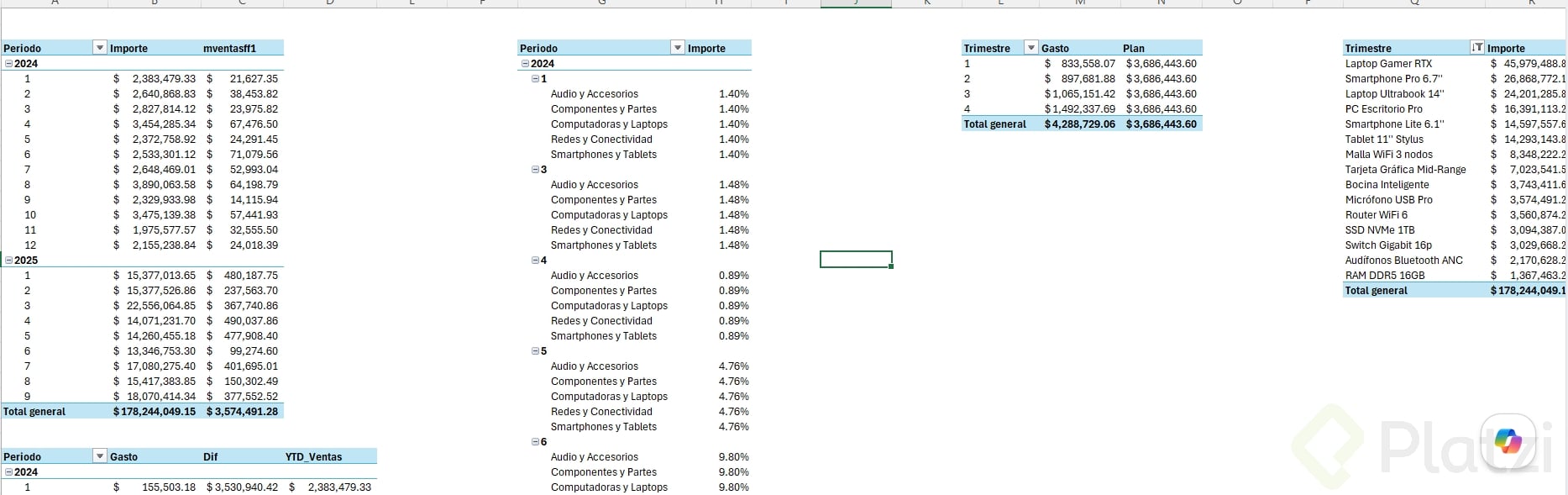The image size is (1568, 495).
Task: Select cell with value 99,274.60
Action: pos(242,350)
